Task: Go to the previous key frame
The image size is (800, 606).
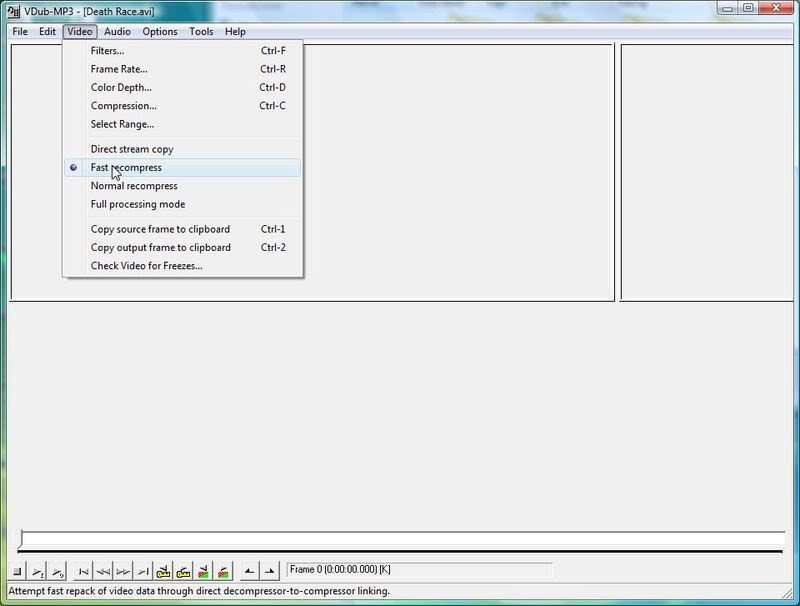Action: [163, 571]
